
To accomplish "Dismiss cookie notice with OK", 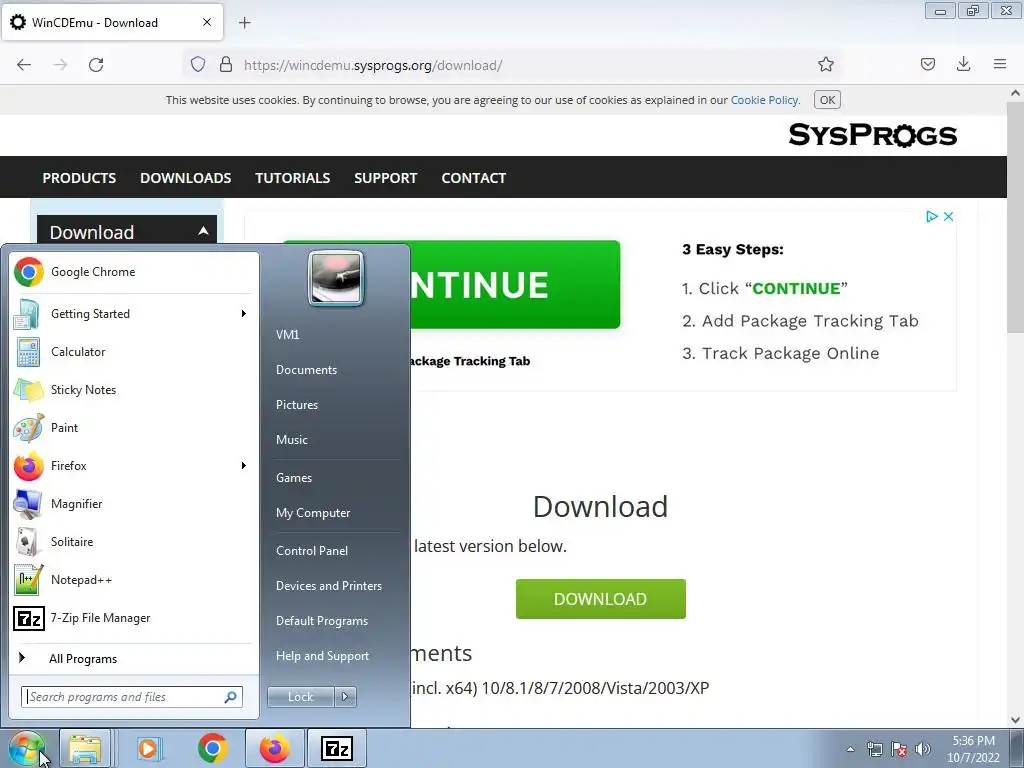I will (x=827, y=100).
